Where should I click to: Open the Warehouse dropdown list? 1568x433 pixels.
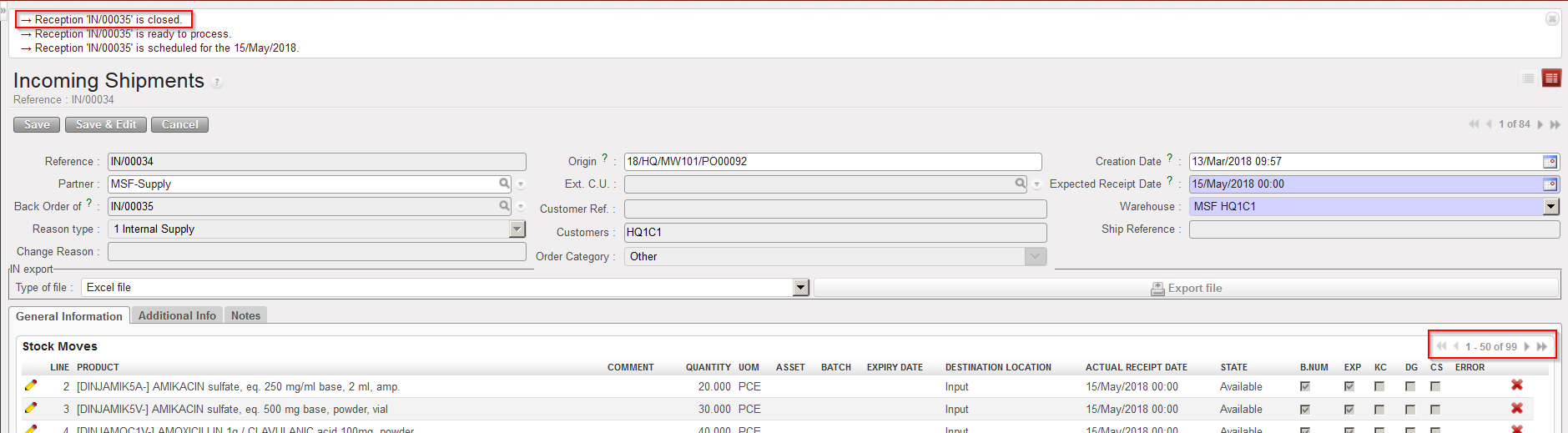[1550, 206]
